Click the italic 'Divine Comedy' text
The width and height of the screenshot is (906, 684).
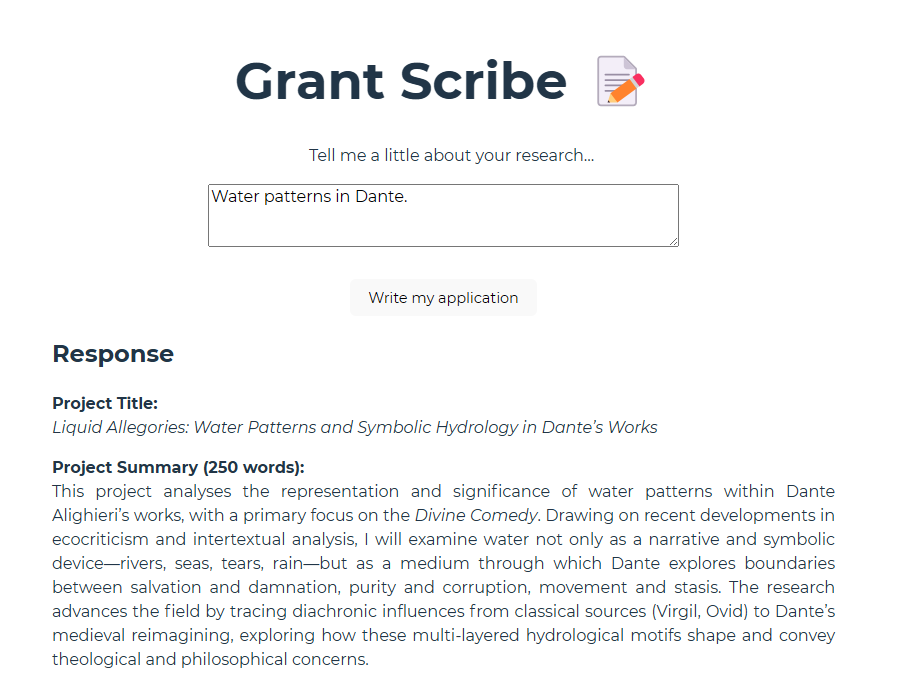(x=476, y=515)
